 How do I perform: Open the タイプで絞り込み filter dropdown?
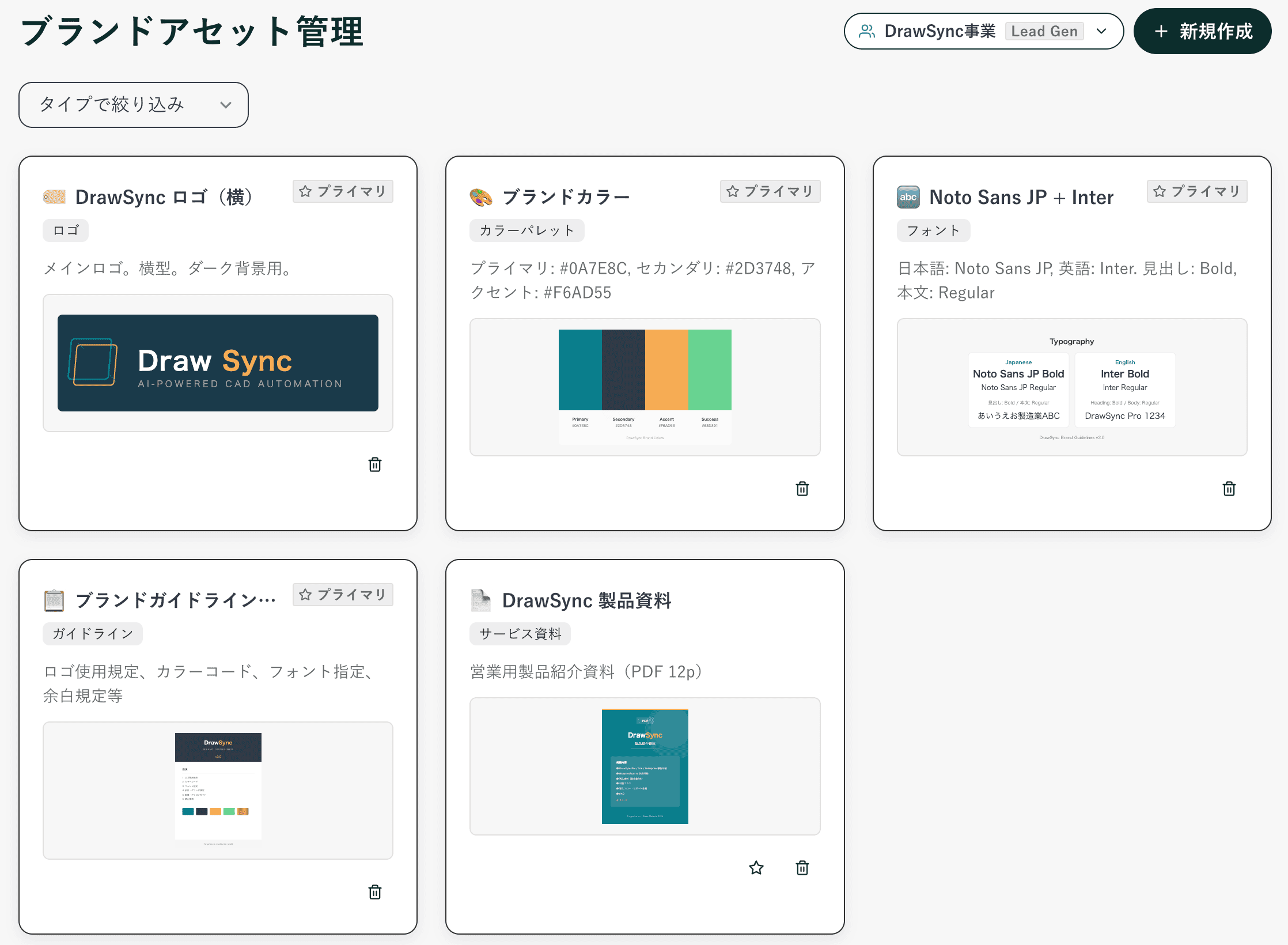click(x=134, y=104)
